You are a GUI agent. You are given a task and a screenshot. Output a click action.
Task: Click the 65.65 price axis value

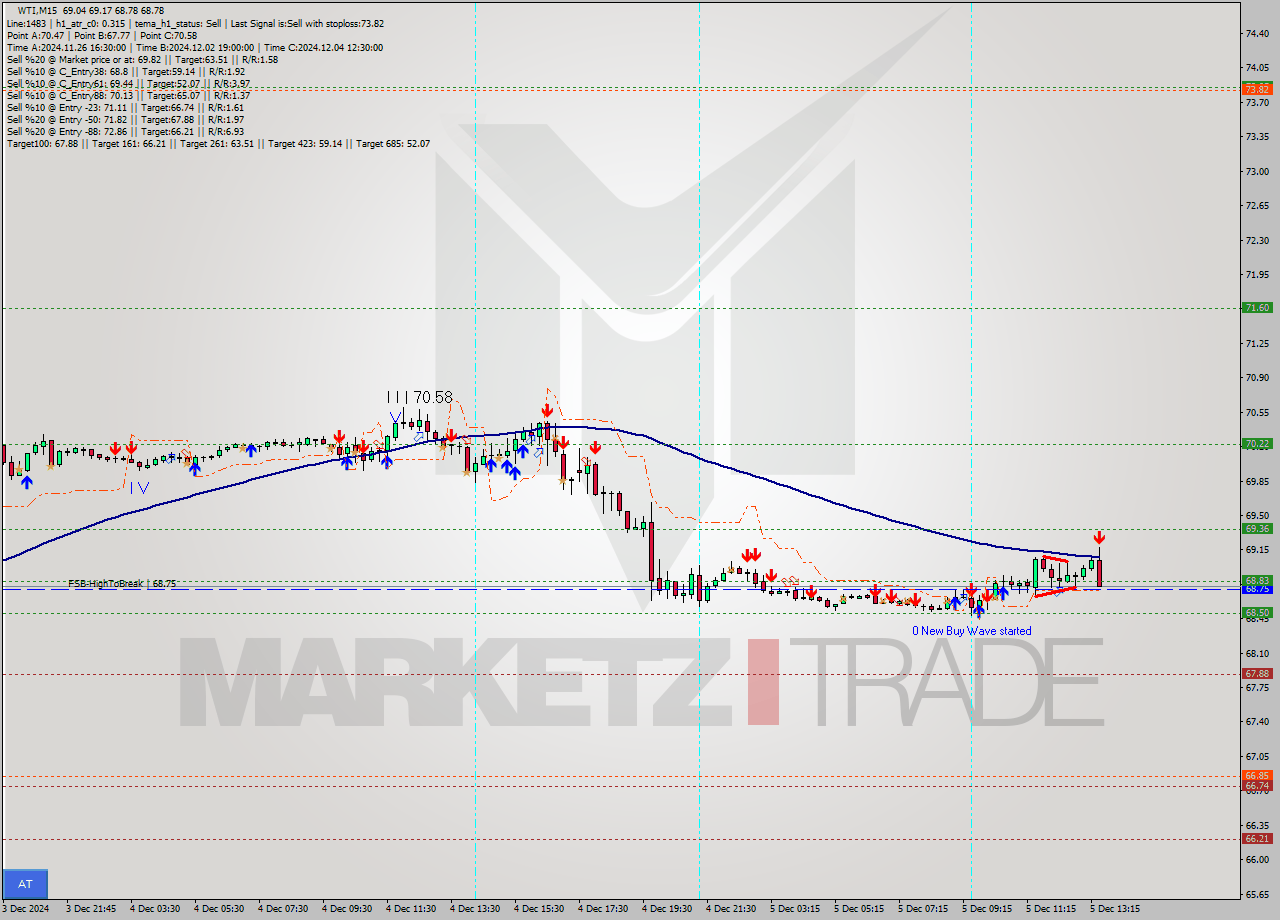click(x=1258, y=894)
